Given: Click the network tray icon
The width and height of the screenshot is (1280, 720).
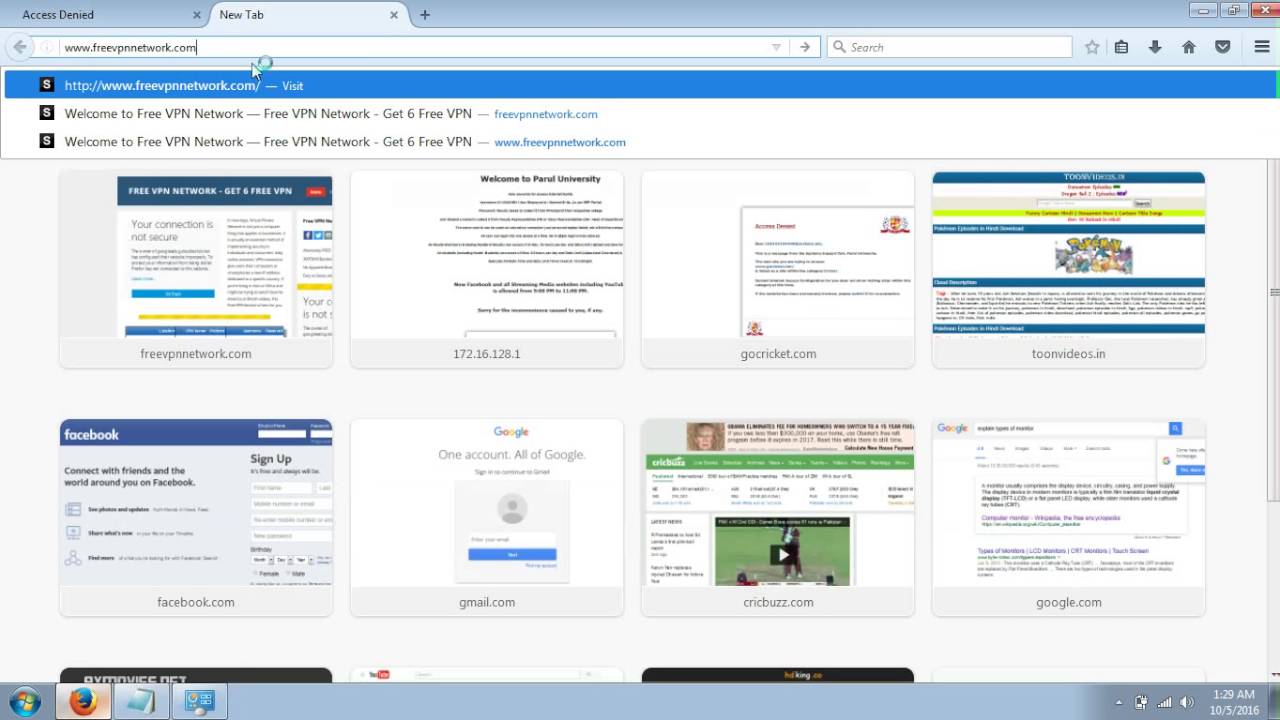Looking at the screenshot, I should (x=1163, y=702).
